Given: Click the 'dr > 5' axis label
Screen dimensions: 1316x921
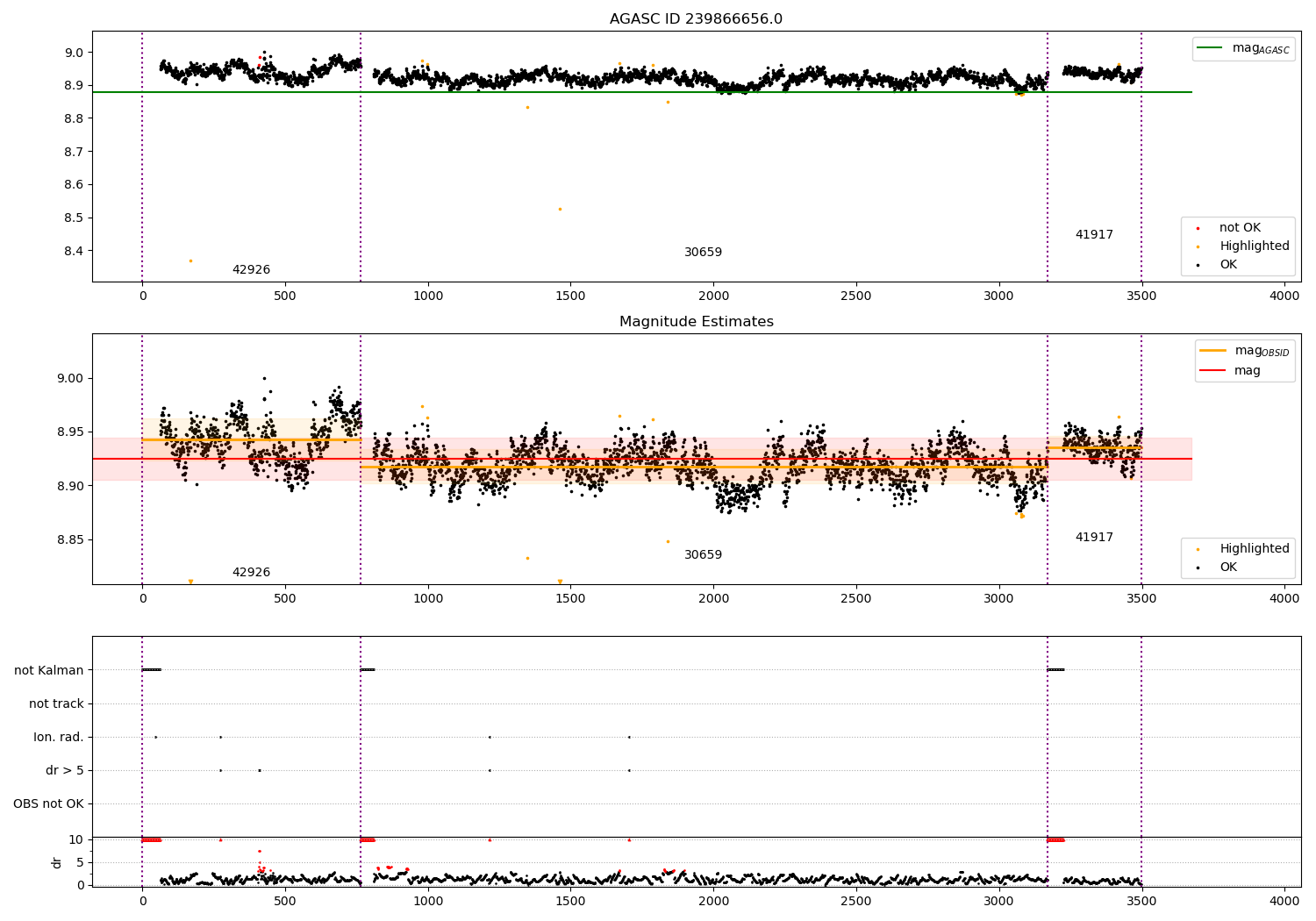Looking at the screenshot, I should (x=65, y=771).
